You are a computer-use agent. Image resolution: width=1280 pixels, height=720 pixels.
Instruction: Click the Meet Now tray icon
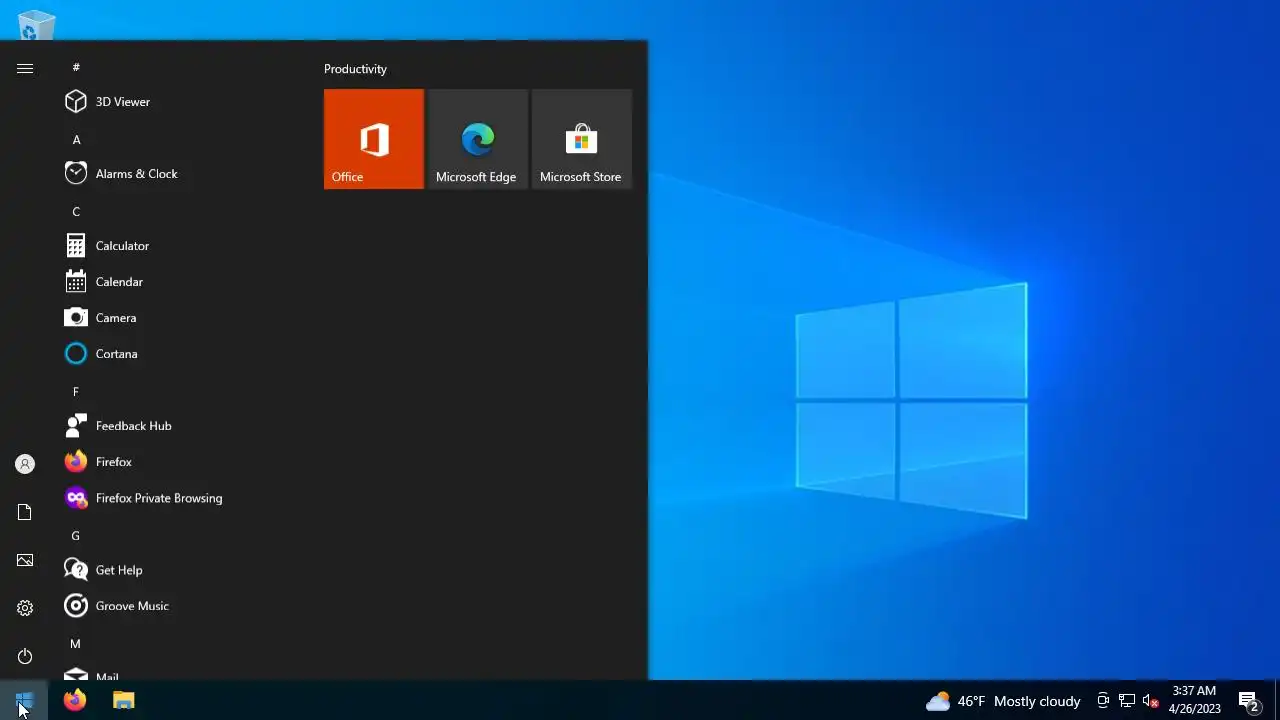[x=1103, y=701]
